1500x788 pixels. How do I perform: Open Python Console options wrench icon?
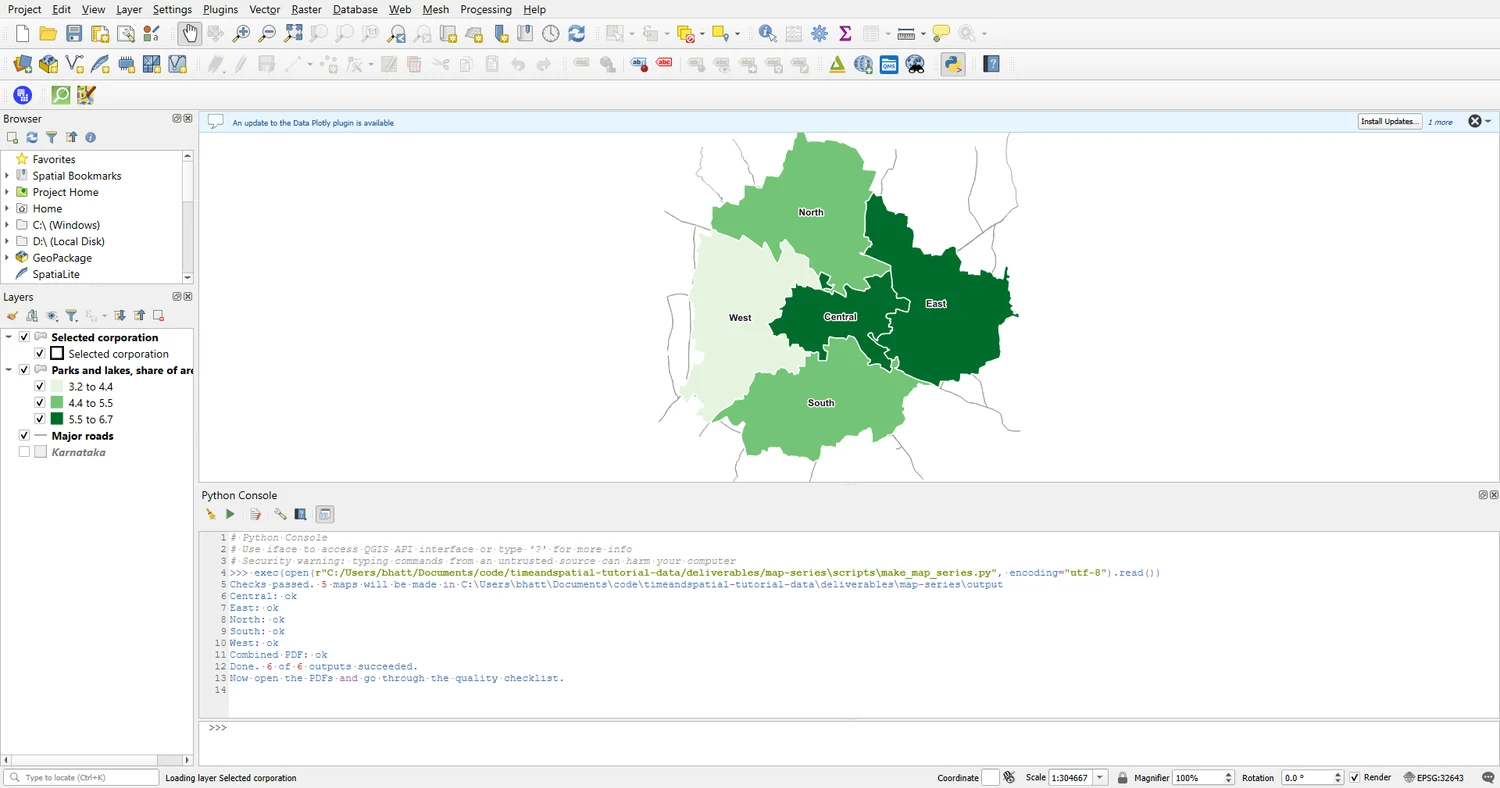(x=280, y=514)
